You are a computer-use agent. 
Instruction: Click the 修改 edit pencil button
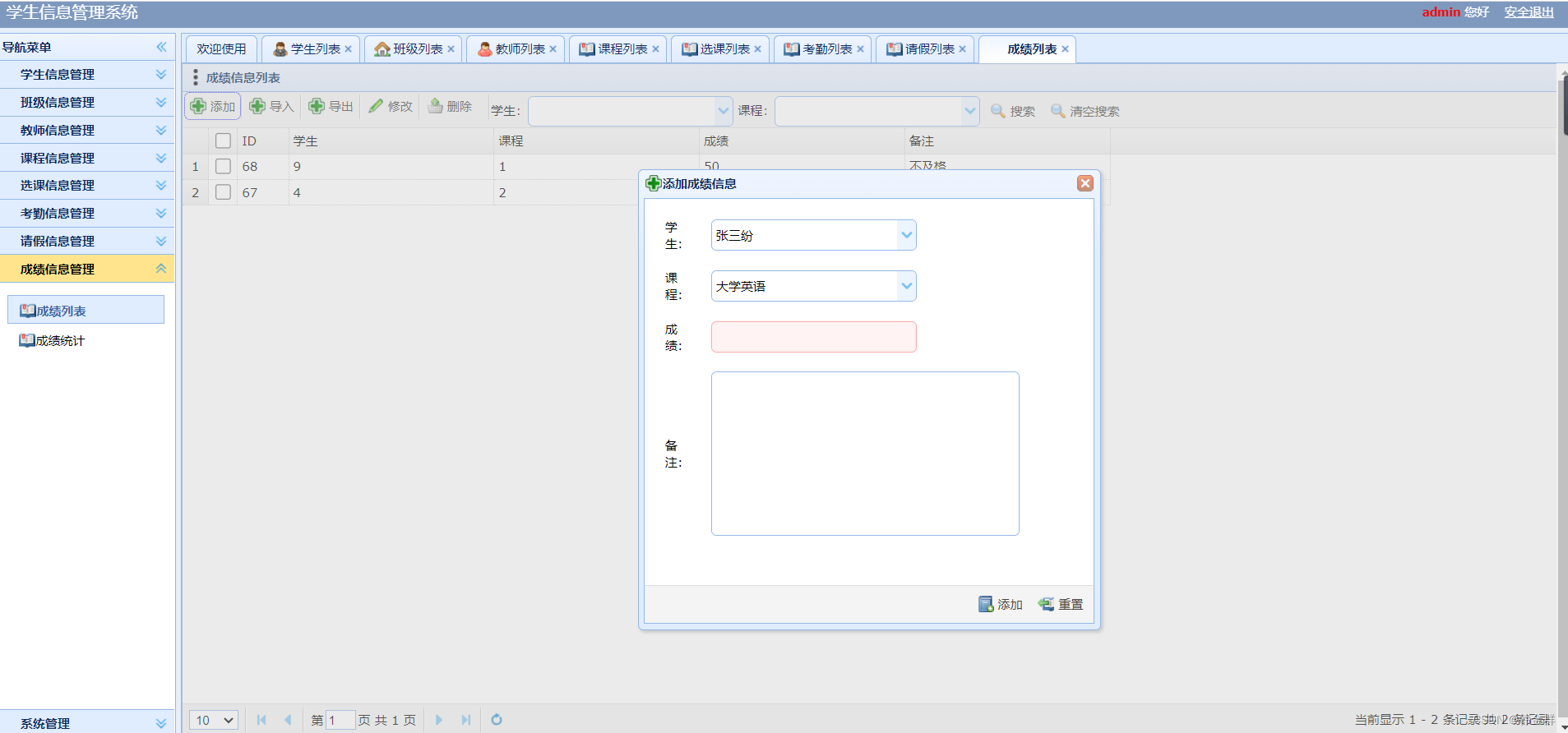pos(391,107)
